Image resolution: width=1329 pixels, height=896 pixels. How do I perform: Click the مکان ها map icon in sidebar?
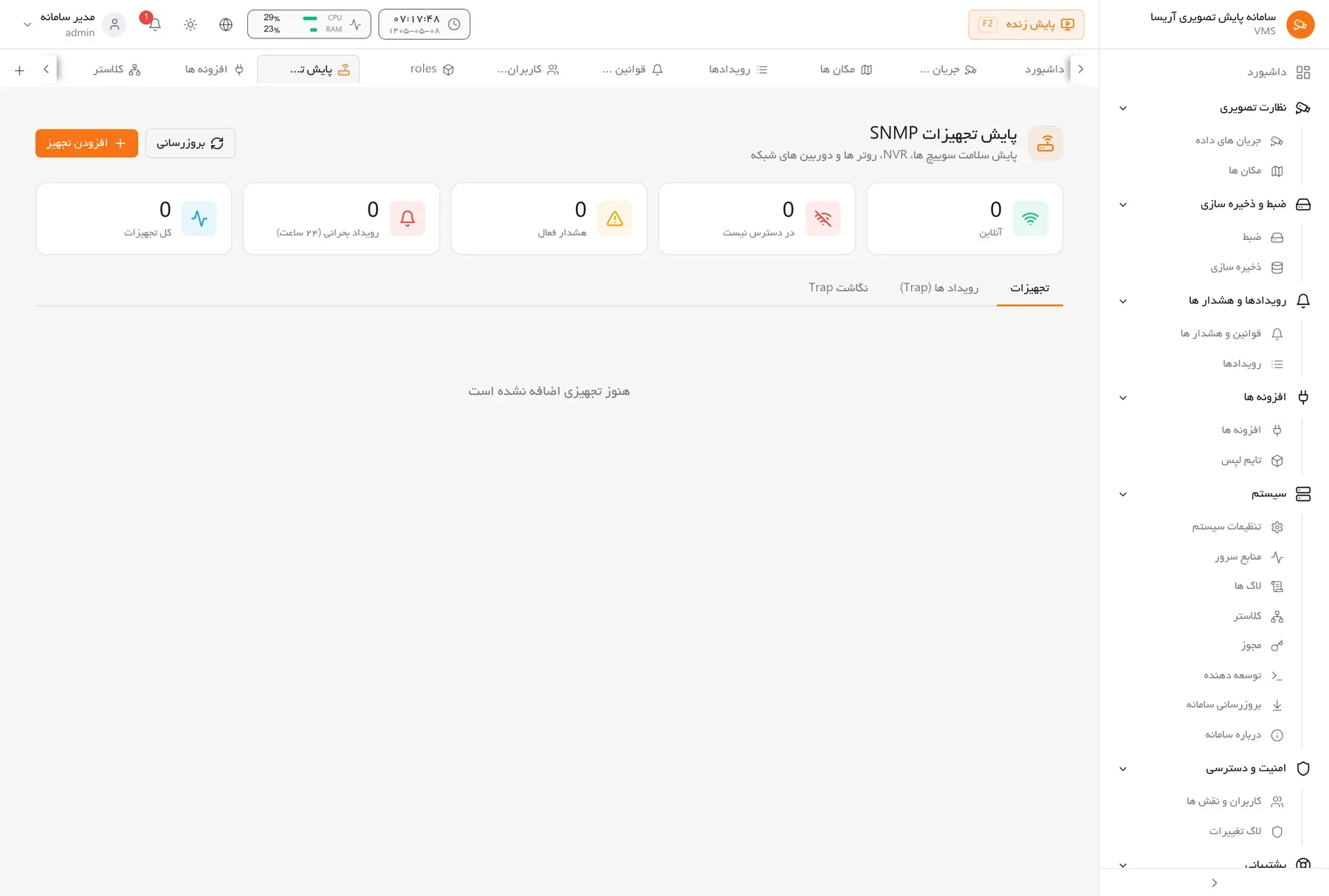tap(1277, 171)
